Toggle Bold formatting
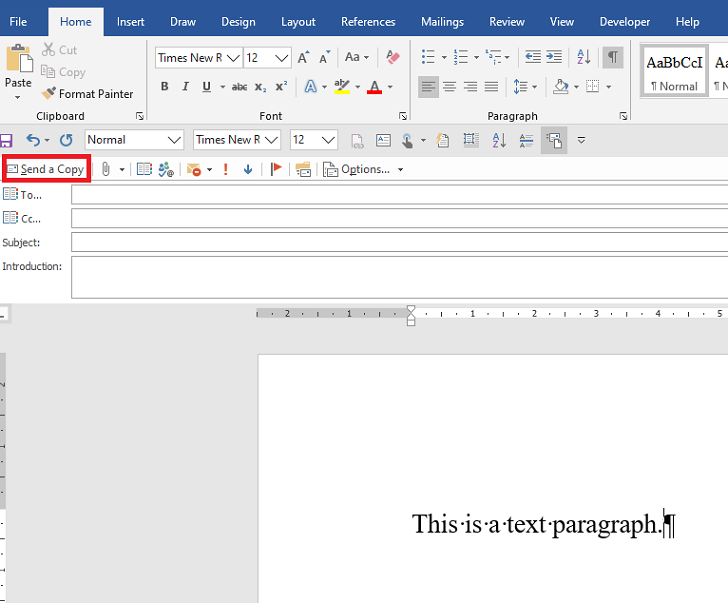728x603 pixels. click(164, 87)
